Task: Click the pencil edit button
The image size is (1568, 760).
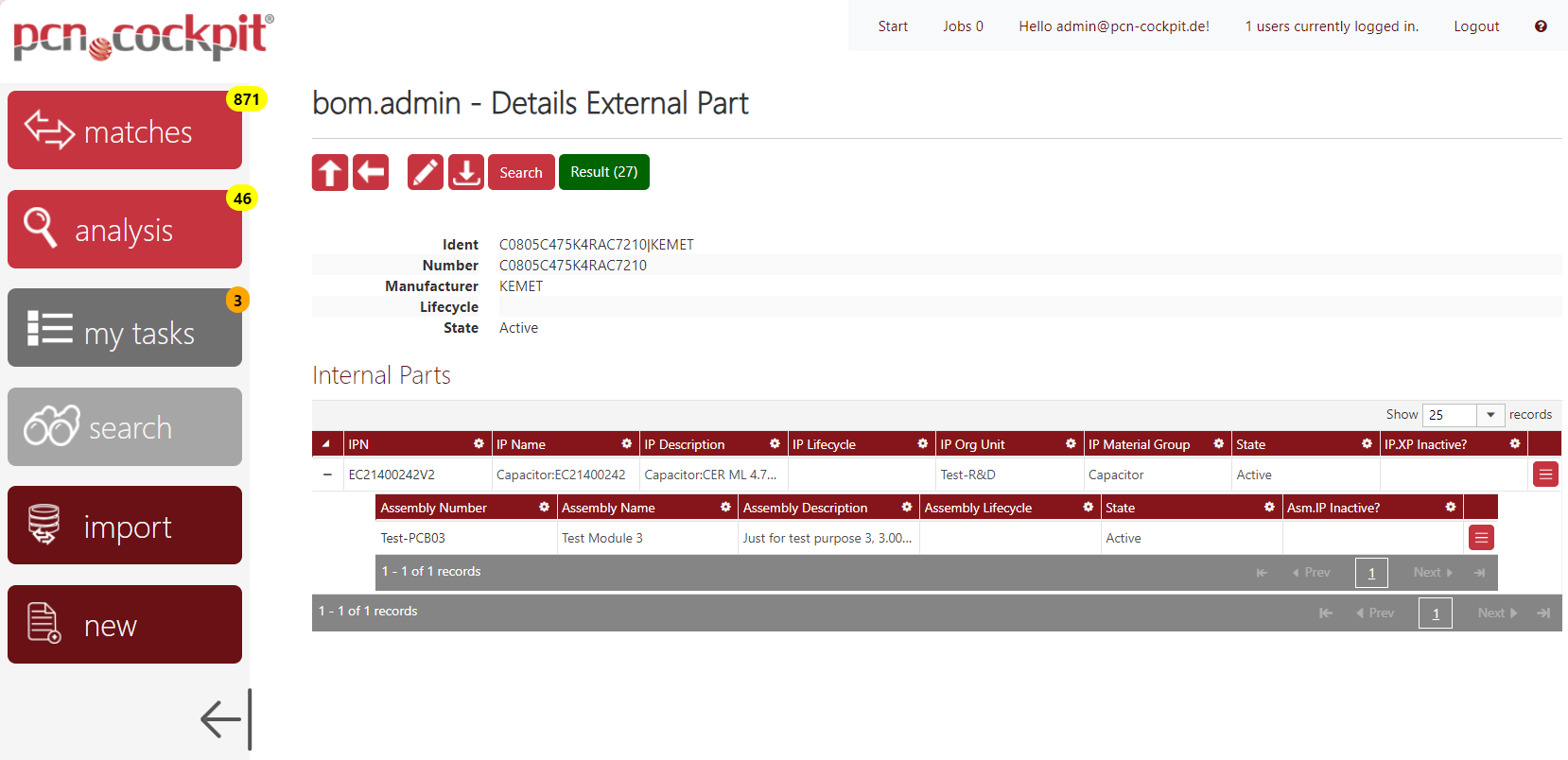Action: coord(426,172)
